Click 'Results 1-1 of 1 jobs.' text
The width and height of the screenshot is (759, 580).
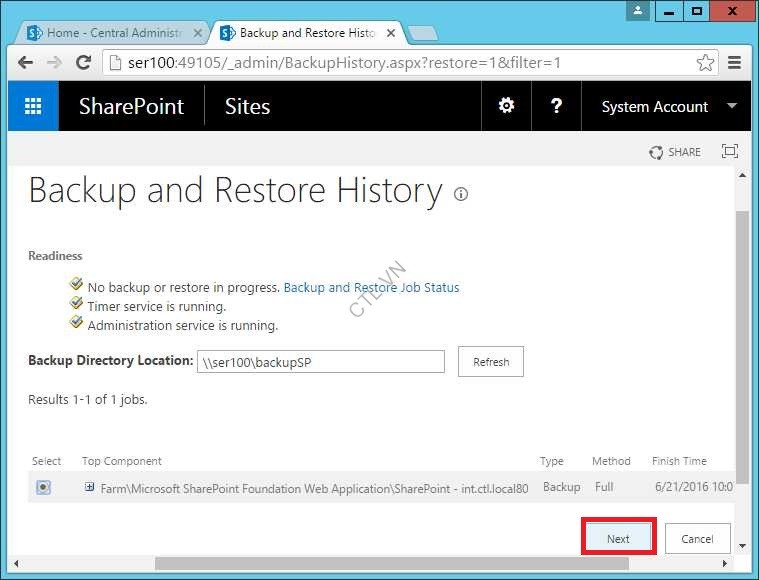[x=88, y=399]
